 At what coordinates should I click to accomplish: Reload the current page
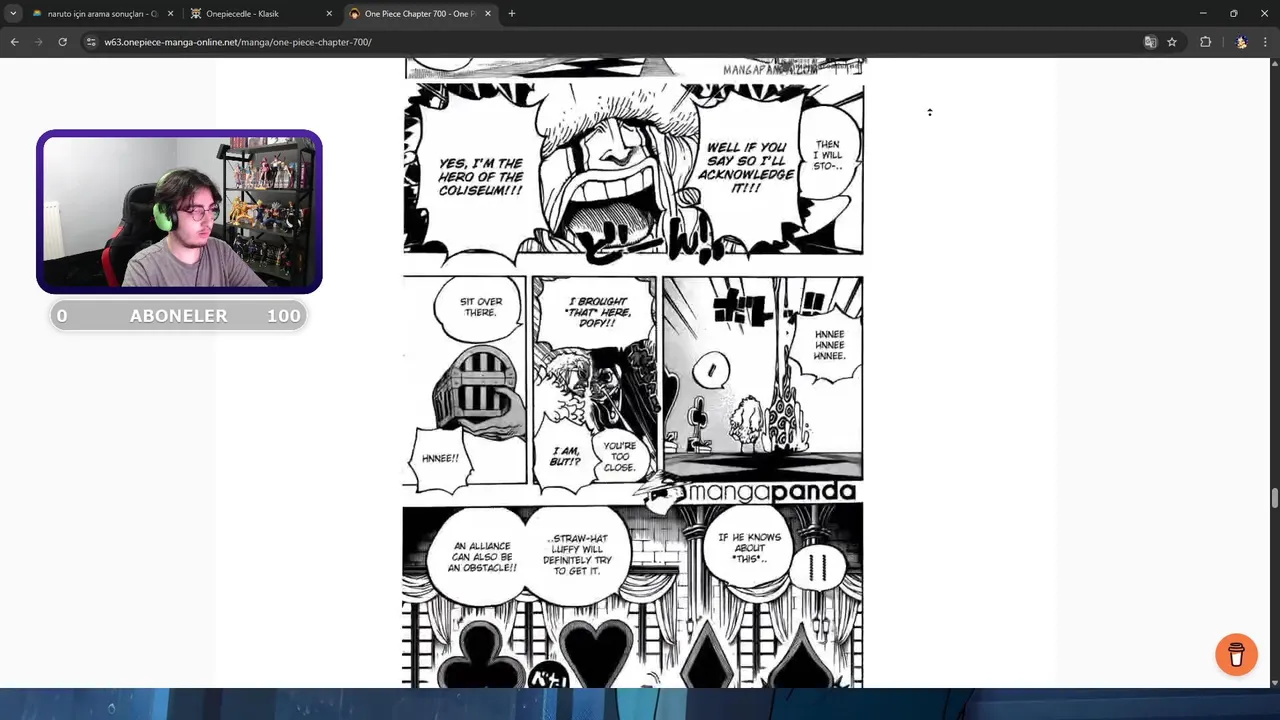62,42
